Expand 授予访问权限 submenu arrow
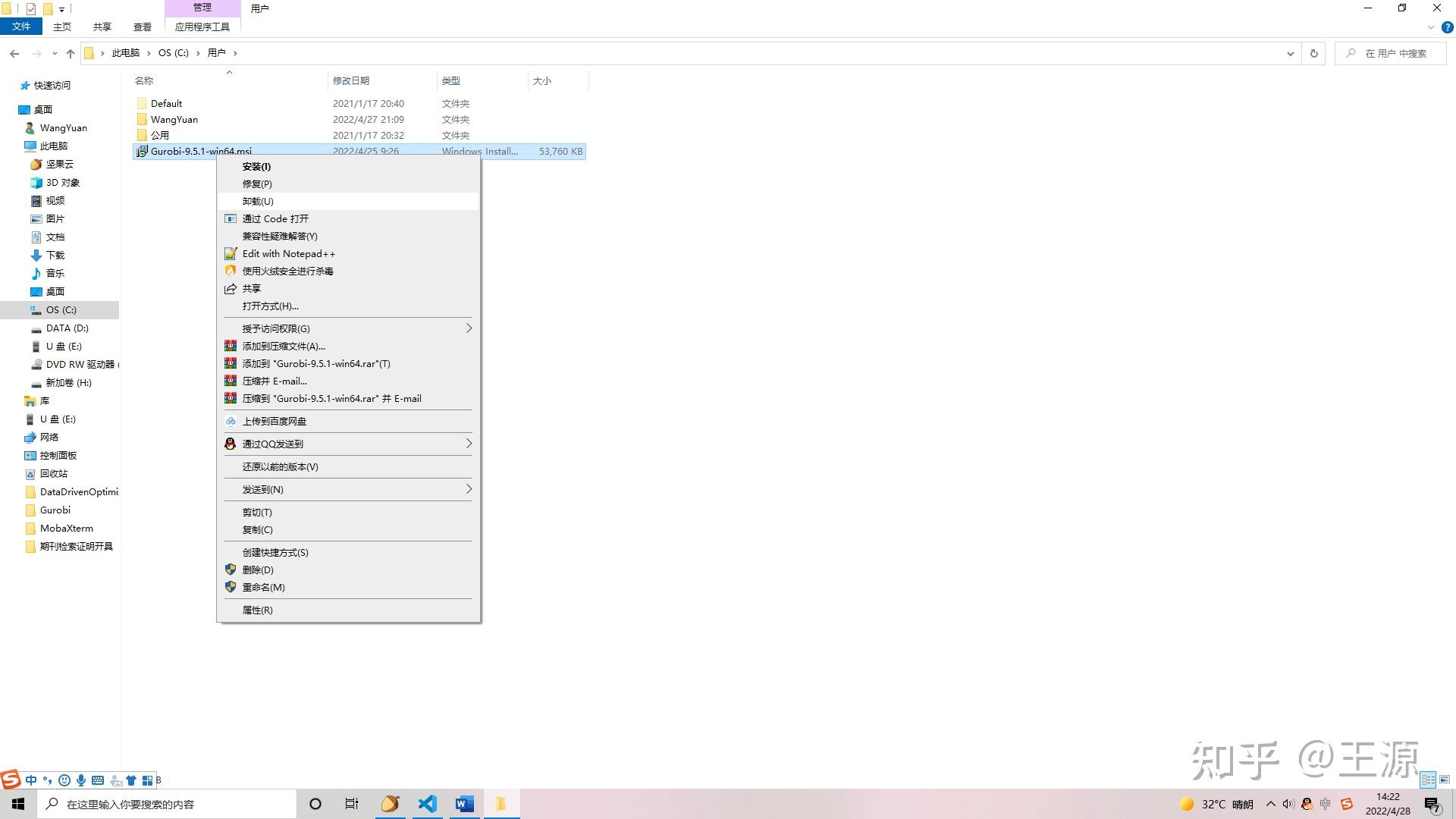This screenshot has height=819, width=1456. [x=468, y=328]
